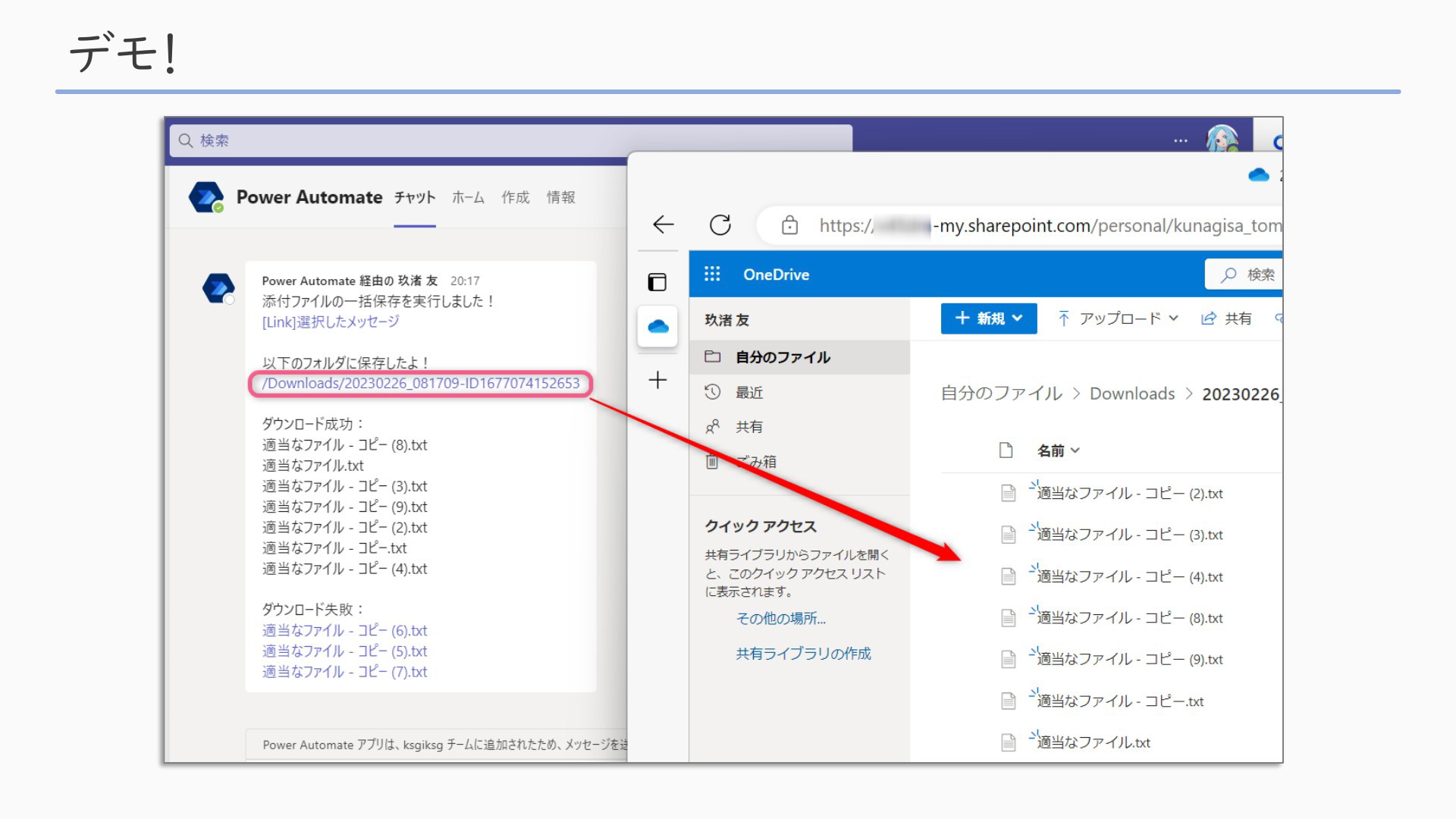Screen dimensions: 1456x819
Task: Click the 共有ライブラリの作成 link
Action: 803,653
